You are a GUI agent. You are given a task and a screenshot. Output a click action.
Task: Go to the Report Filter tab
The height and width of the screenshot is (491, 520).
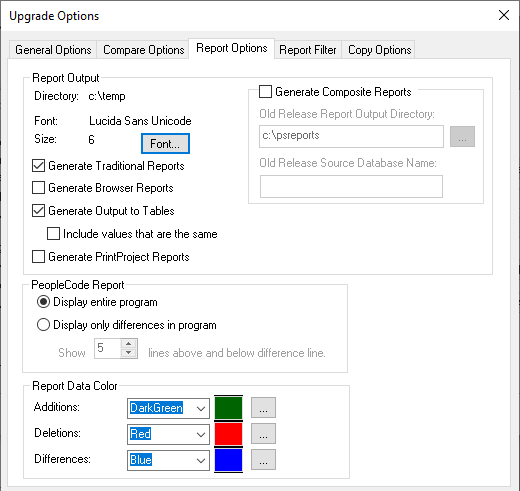[x=308, y=50]
